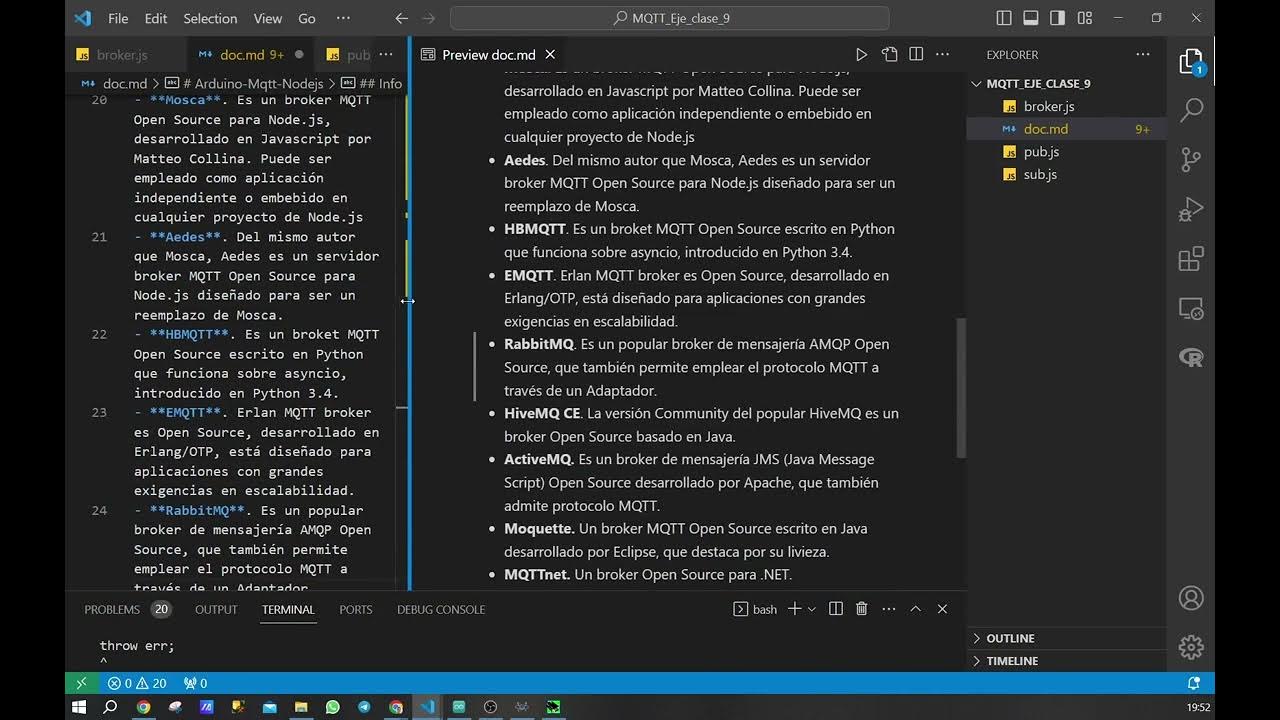This screenshot has width=1280, height=720.
Task: Split the terminal
Action: click(836, 608)
